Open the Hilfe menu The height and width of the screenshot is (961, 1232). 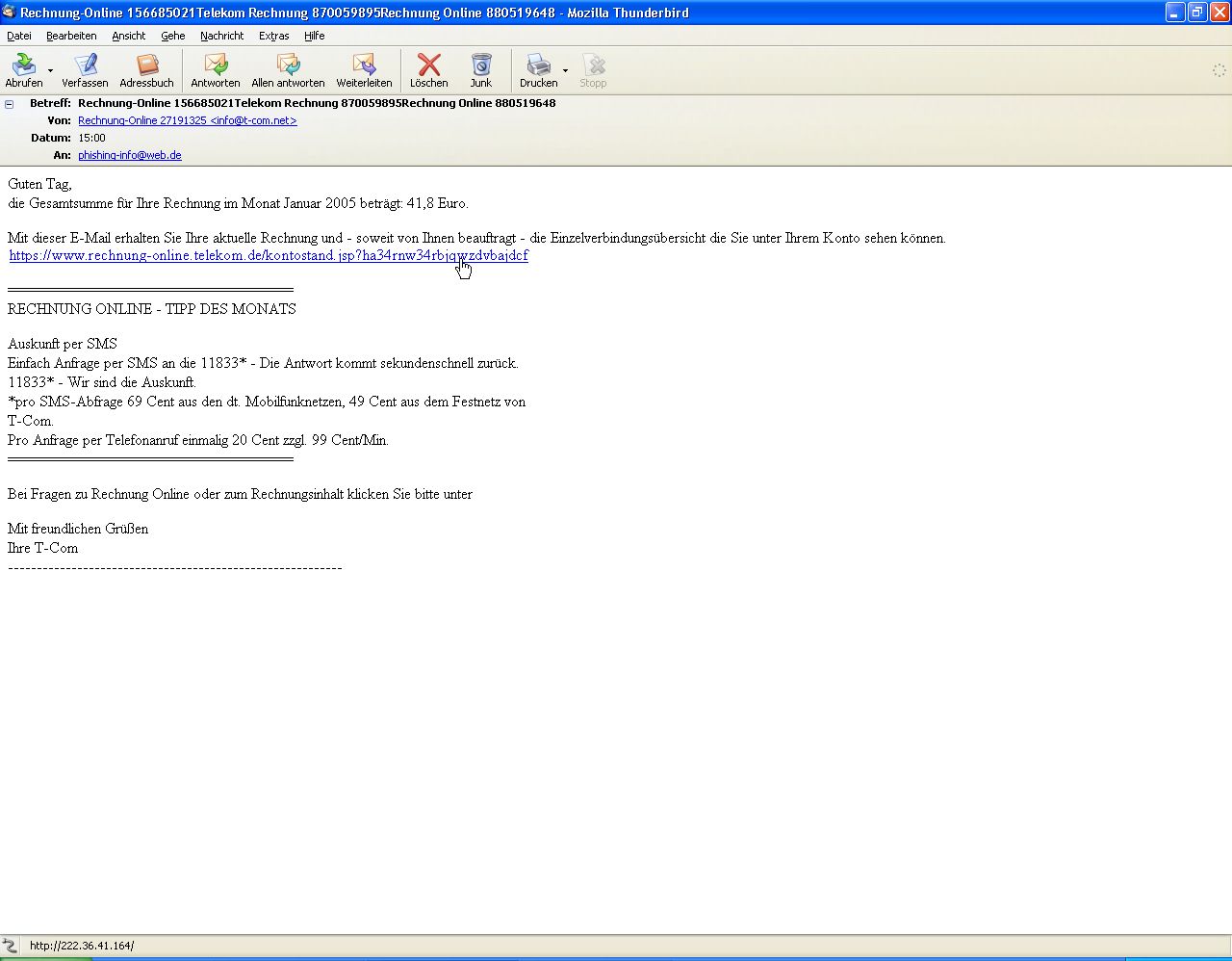tap(314, 36)
